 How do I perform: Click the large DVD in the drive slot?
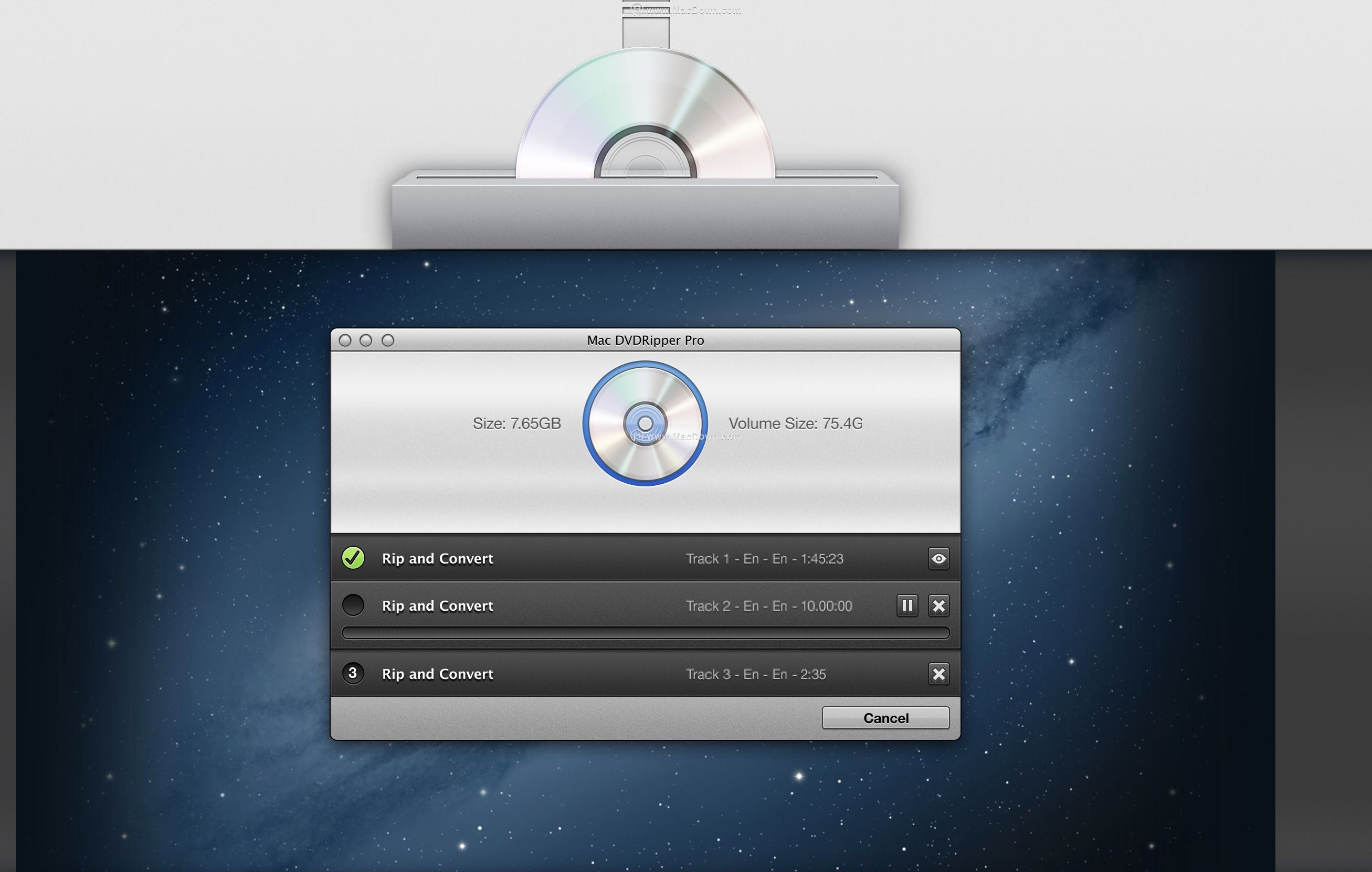tap(645, 113)
